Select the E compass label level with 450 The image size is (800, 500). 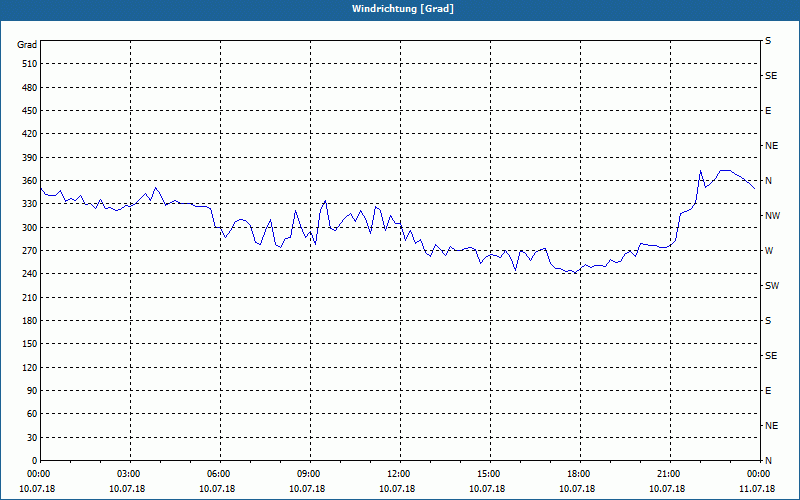pos(768,111)
